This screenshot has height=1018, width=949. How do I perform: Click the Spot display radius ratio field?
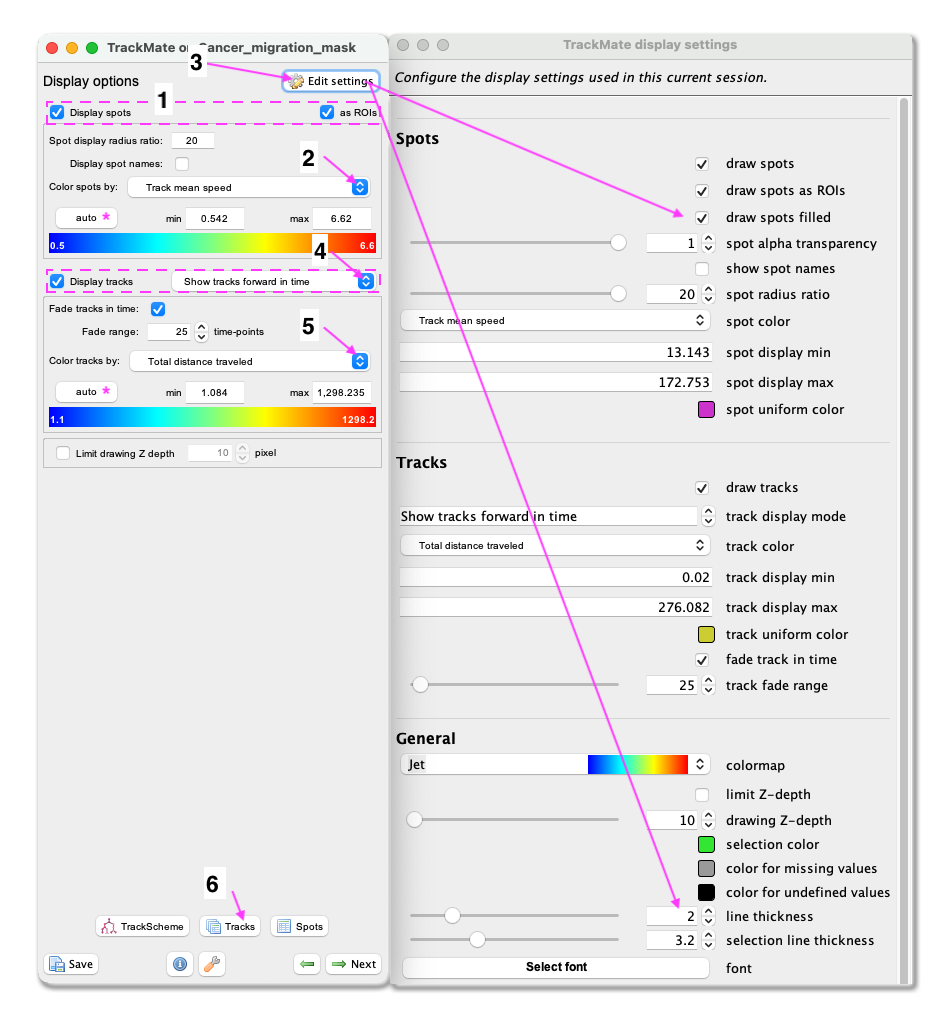coord(193,141)
